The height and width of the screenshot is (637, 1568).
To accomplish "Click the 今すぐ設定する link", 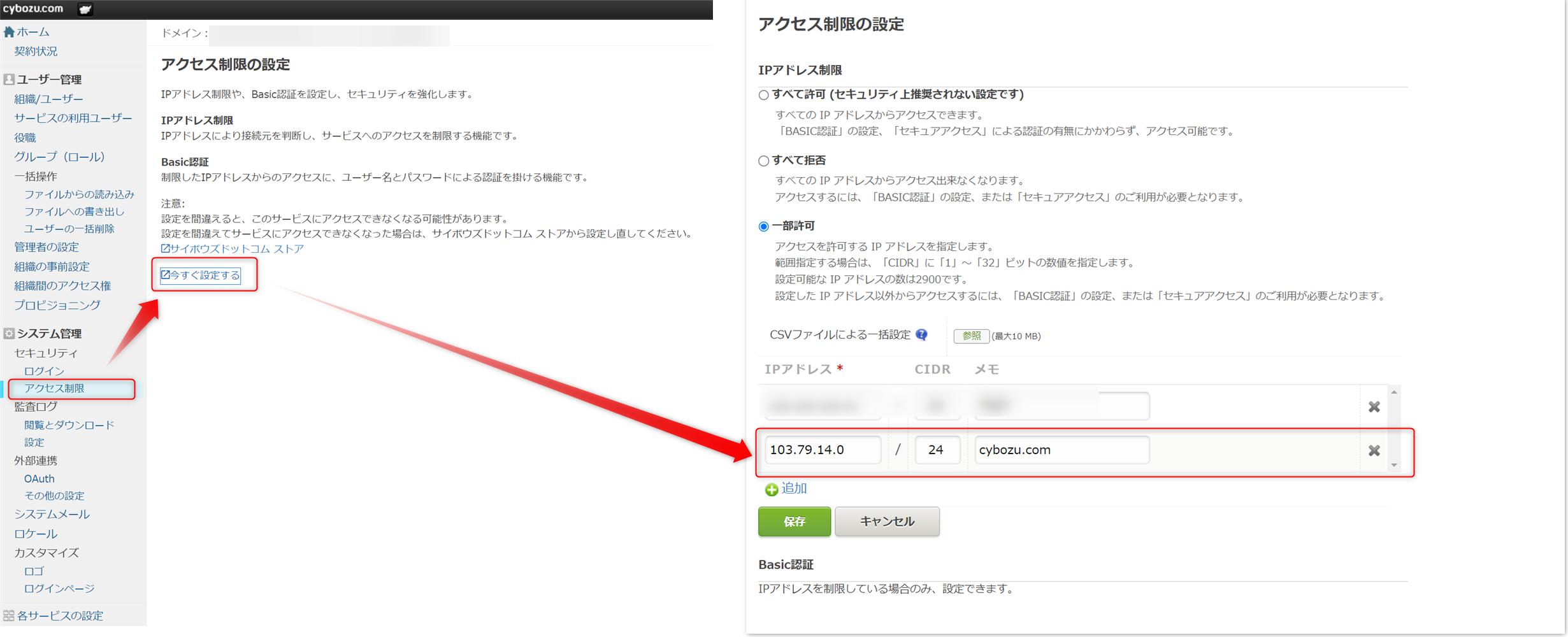I will (x=201, y=275).
